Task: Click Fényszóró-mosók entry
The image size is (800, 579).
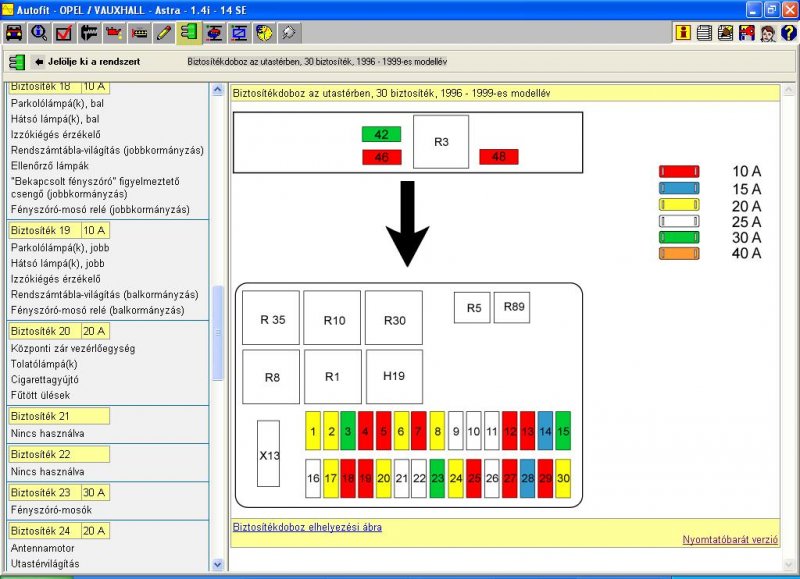Action: coord(52,510)
